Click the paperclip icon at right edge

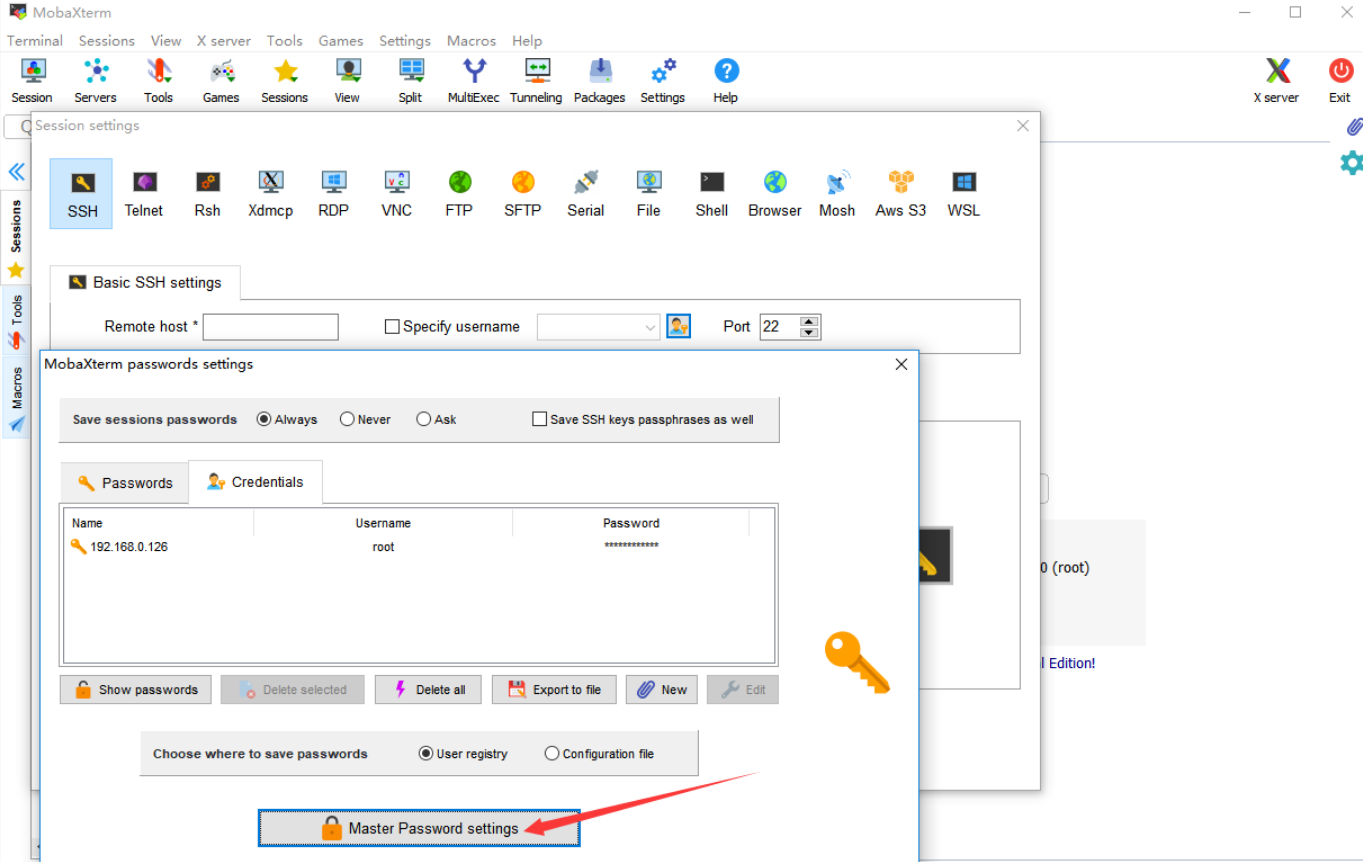pos(1353,127)
